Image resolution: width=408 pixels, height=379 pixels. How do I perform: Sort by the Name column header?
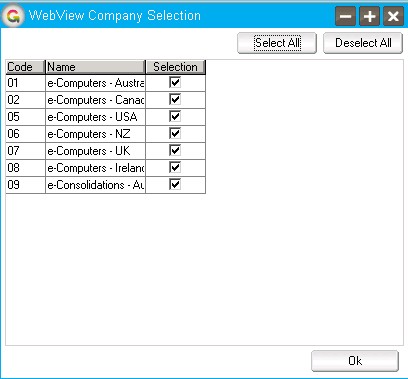96,67
